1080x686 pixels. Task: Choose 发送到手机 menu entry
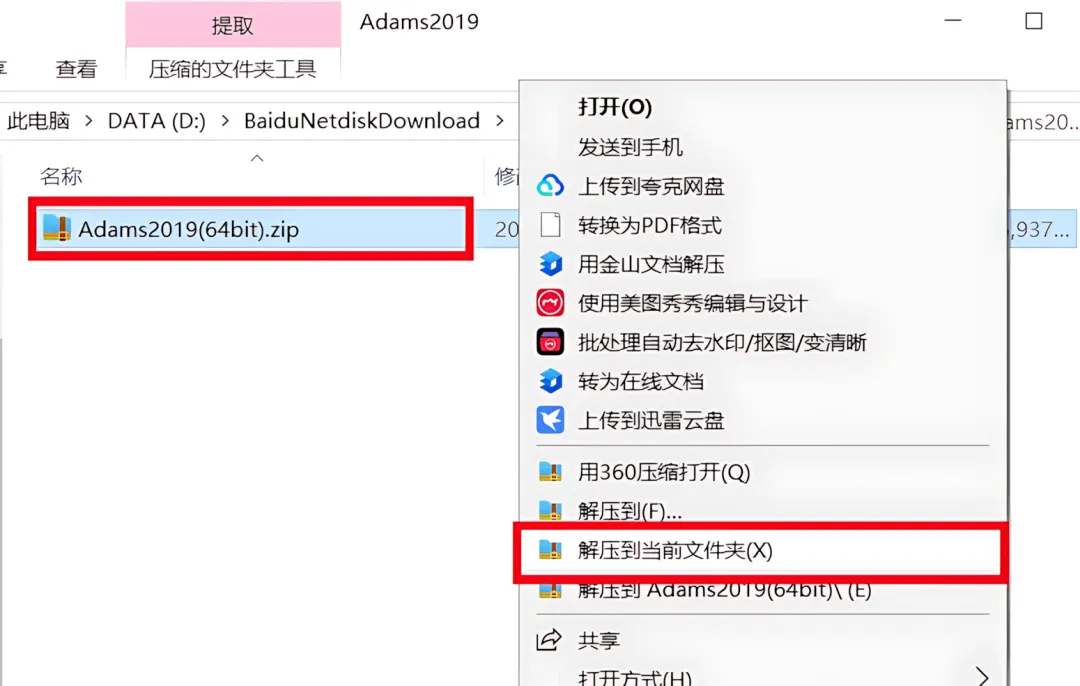pos(630,147)
